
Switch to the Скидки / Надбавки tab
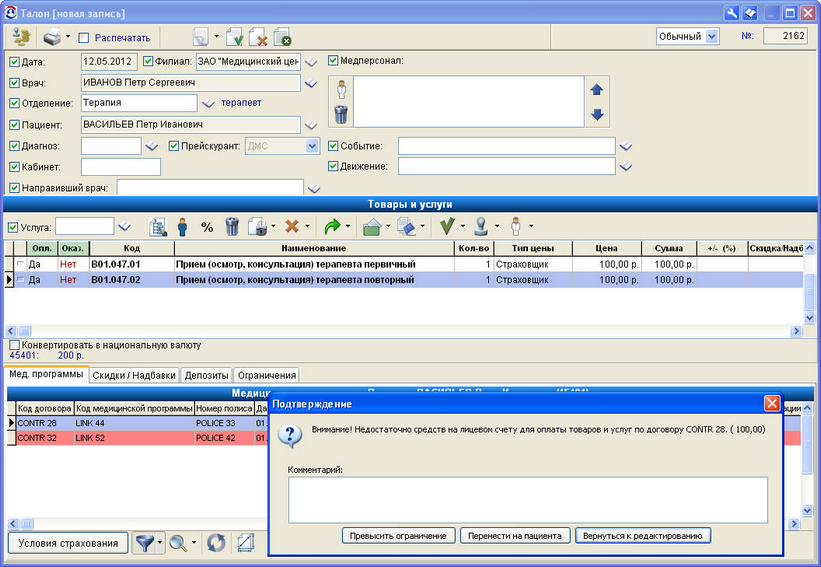coord(134,375)
